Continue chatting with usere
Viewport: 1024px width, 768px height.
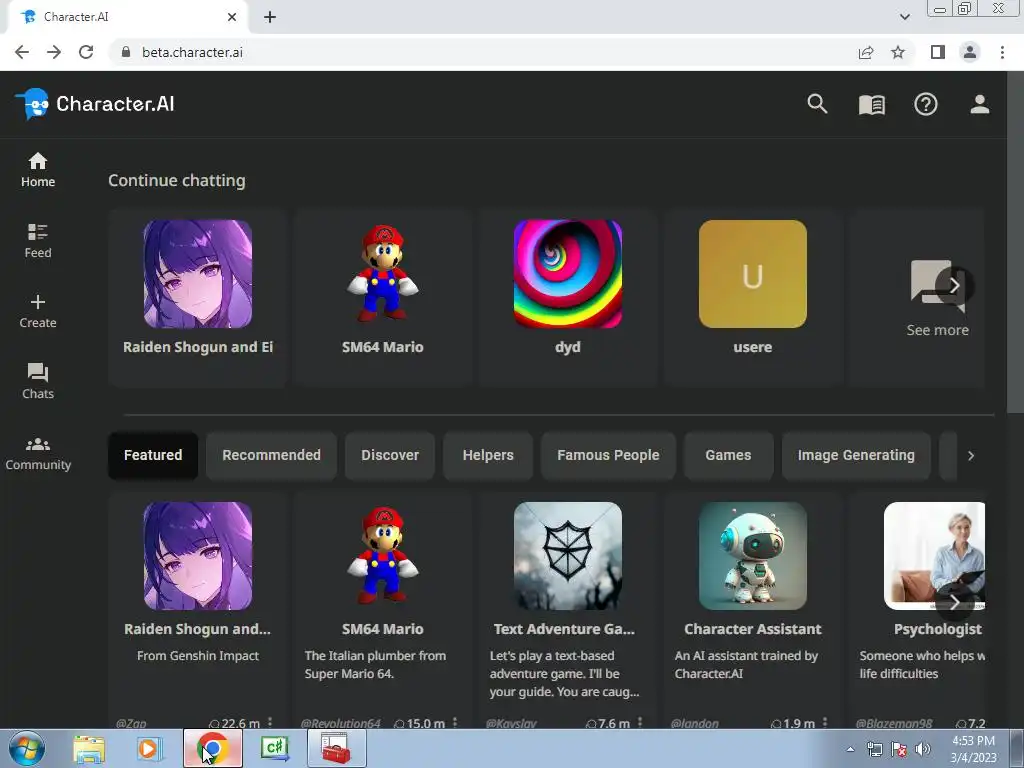[x=752, y=298]
